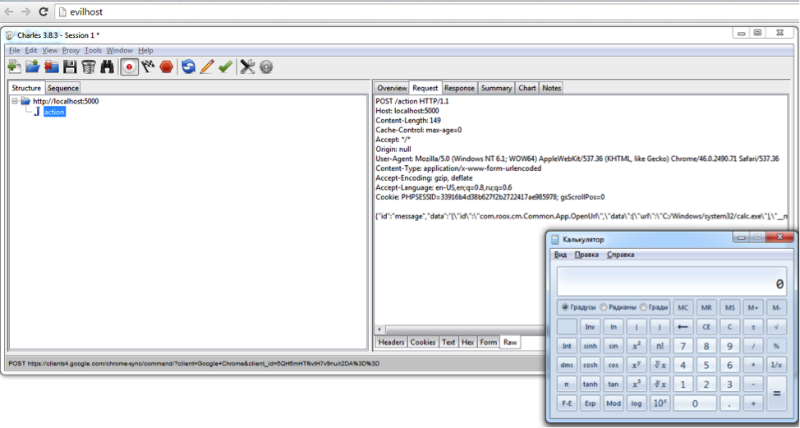
Task: Switch to the Notes tab
Action: (x=552, y=88)
